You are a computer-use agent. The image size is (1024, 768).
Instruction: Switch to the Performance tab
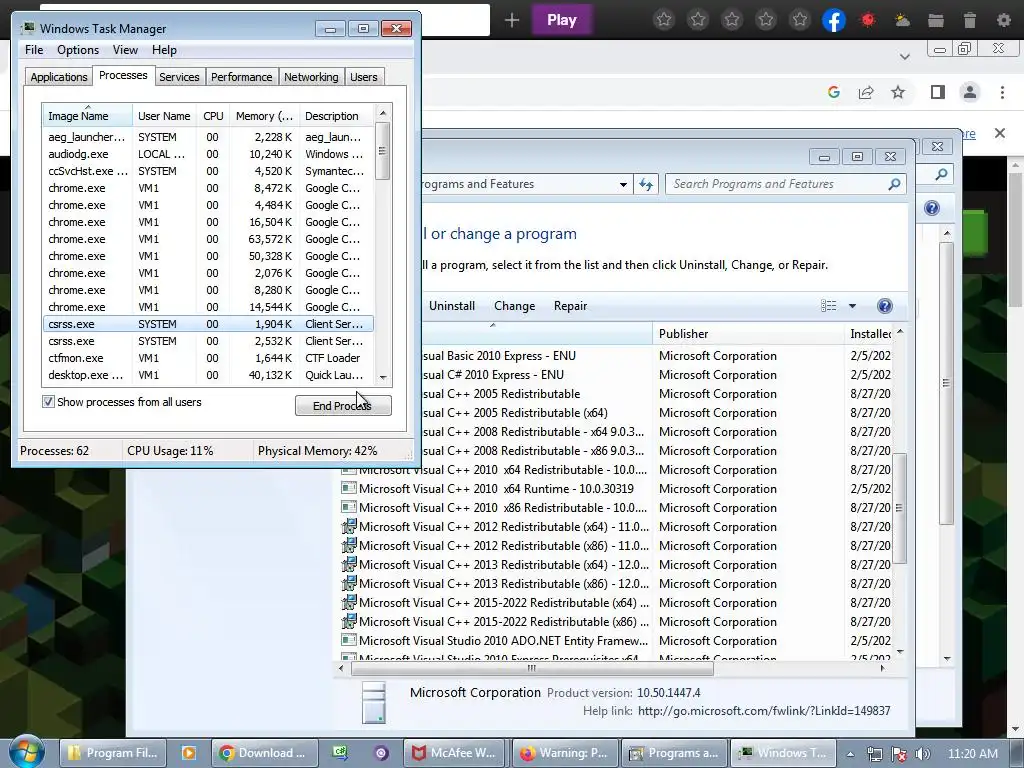click(x=241, y=77)
